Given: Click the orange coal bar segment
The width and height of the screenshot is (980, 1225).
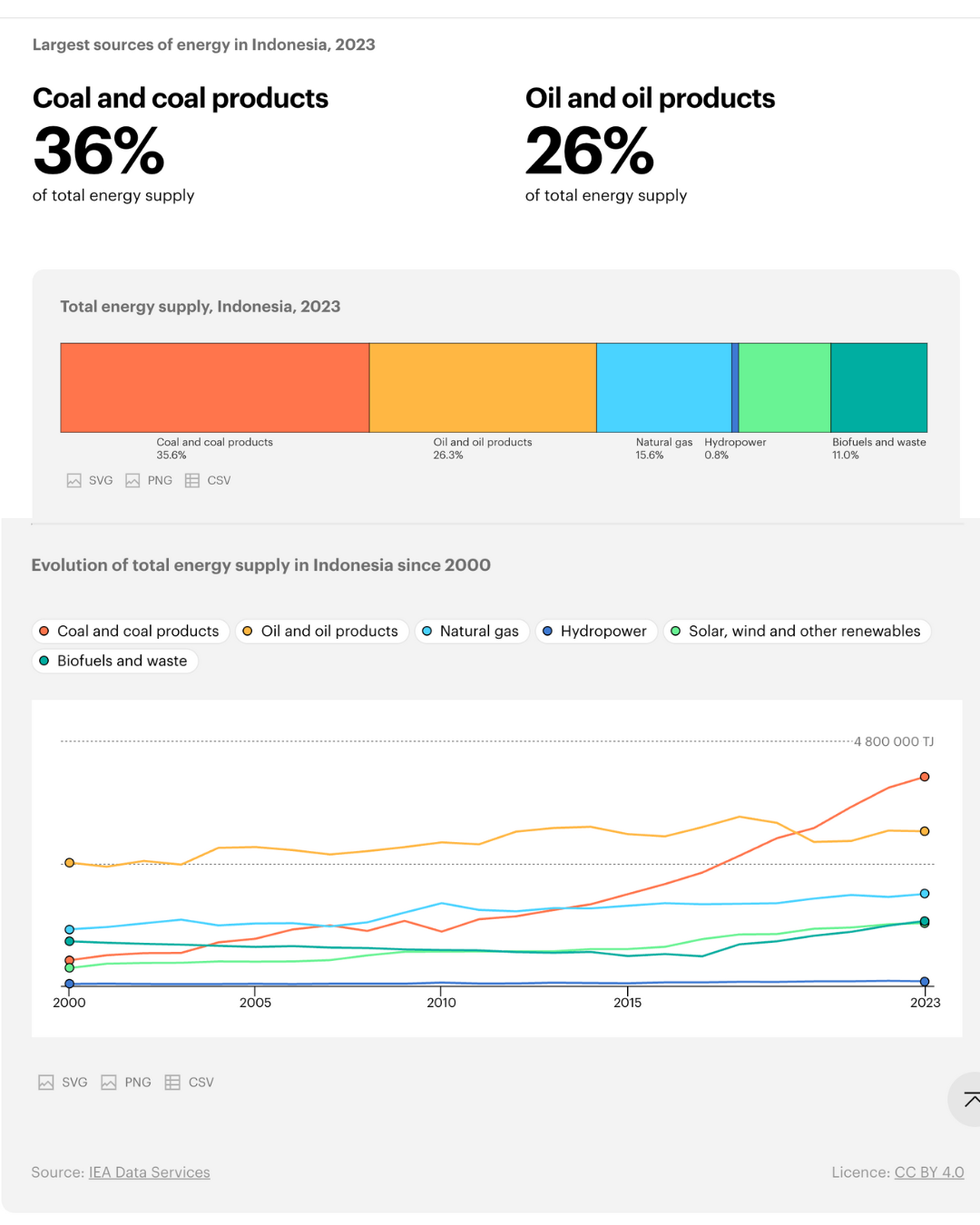Looking at the screenshot, I should (x=215, y=387).
